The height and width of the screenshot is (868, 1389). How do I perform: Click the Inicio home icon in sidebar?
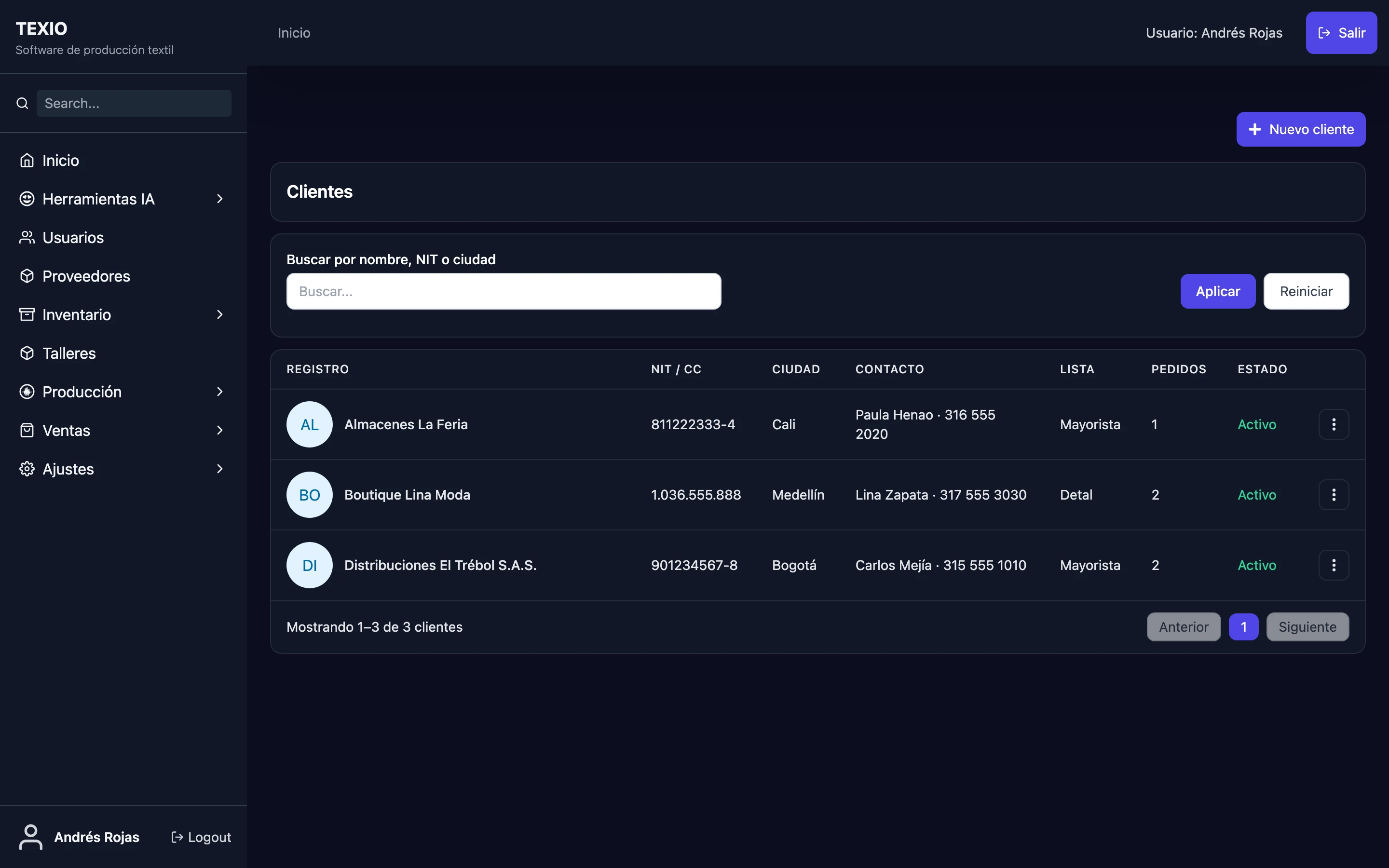tap(27, 160)
